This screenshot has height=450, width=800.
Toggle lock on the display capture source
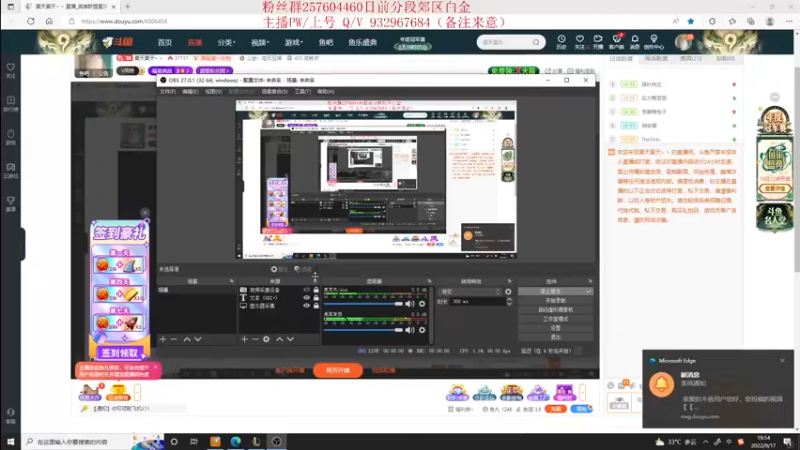(x=316, y=306)
